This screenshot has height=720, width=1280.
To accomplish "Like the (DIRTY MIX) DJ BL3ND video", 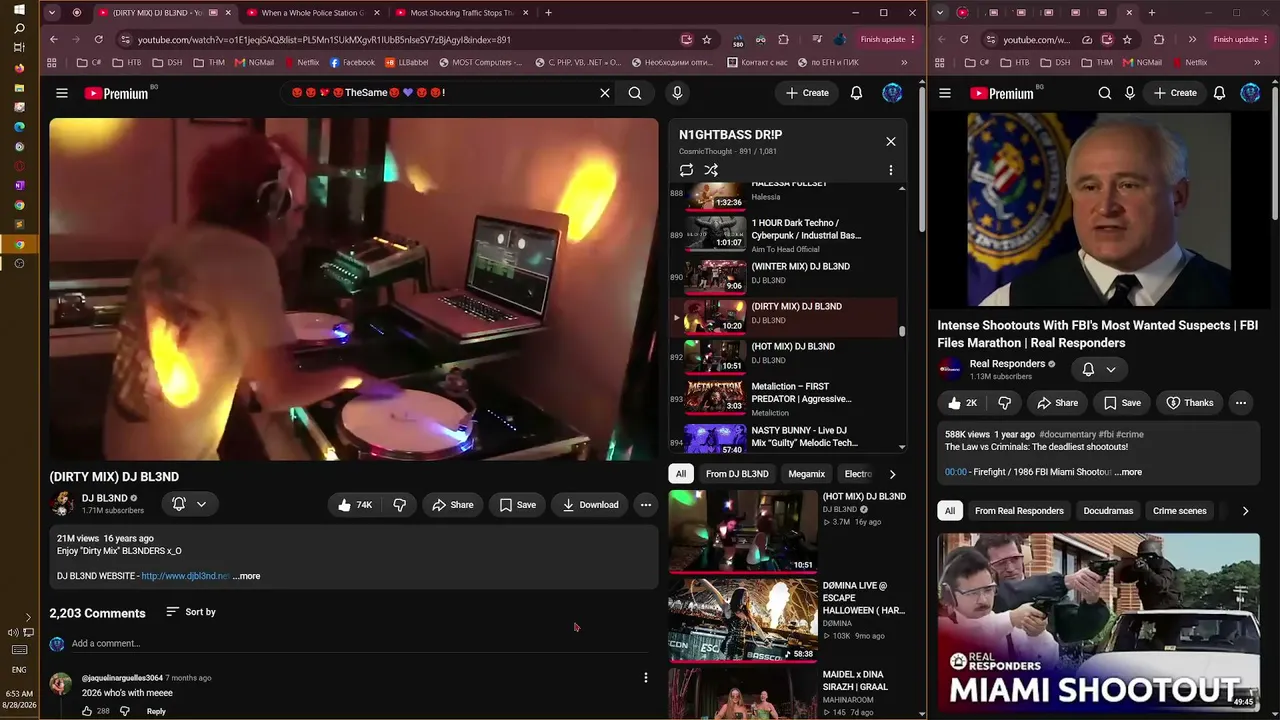I will pyautogui.click(x=354, y=505).
